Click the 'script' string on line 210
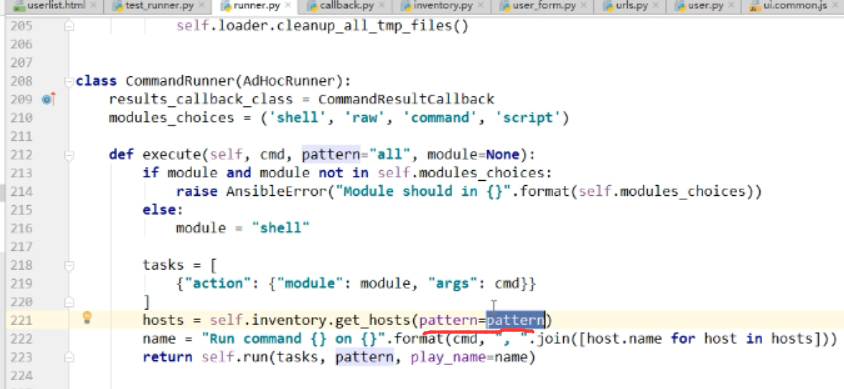The image size is (844, 389). 528,118
